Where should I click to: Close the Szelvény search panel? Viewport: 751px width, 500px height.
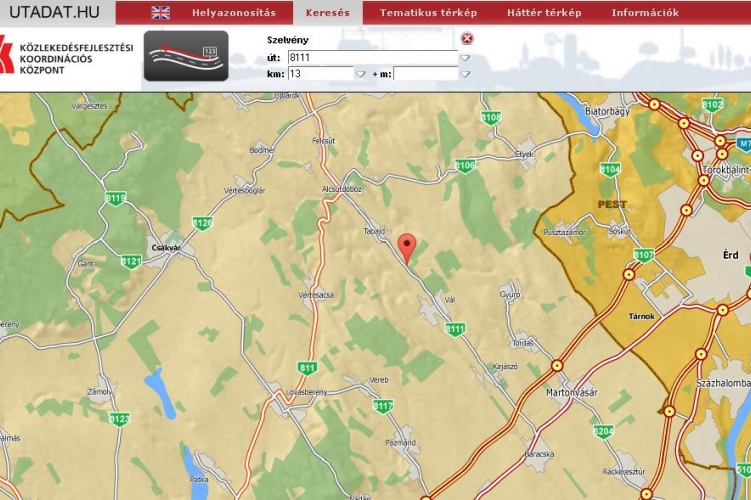tap(467, 39)
